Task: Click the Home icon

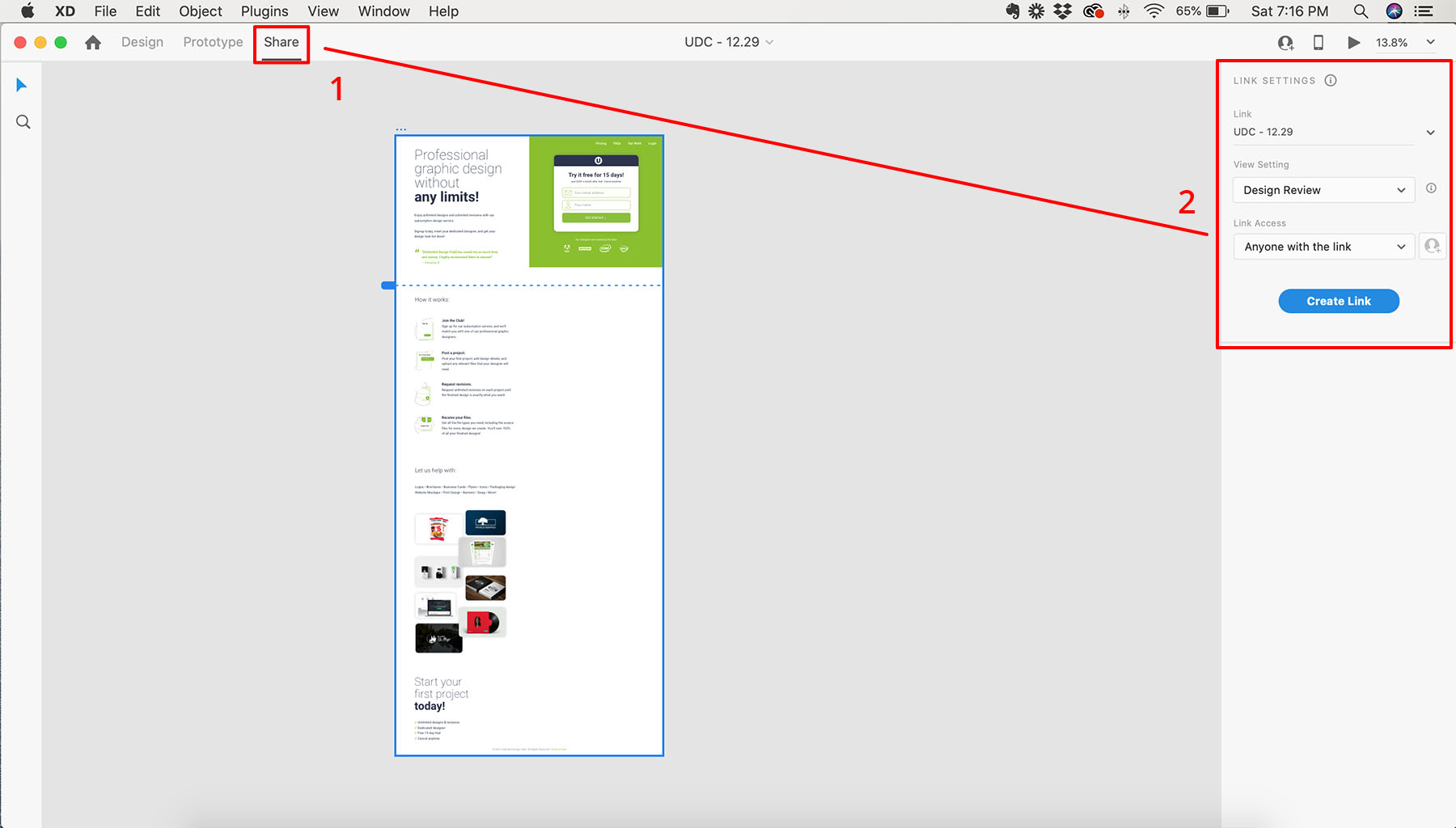Action: [93, 43]
